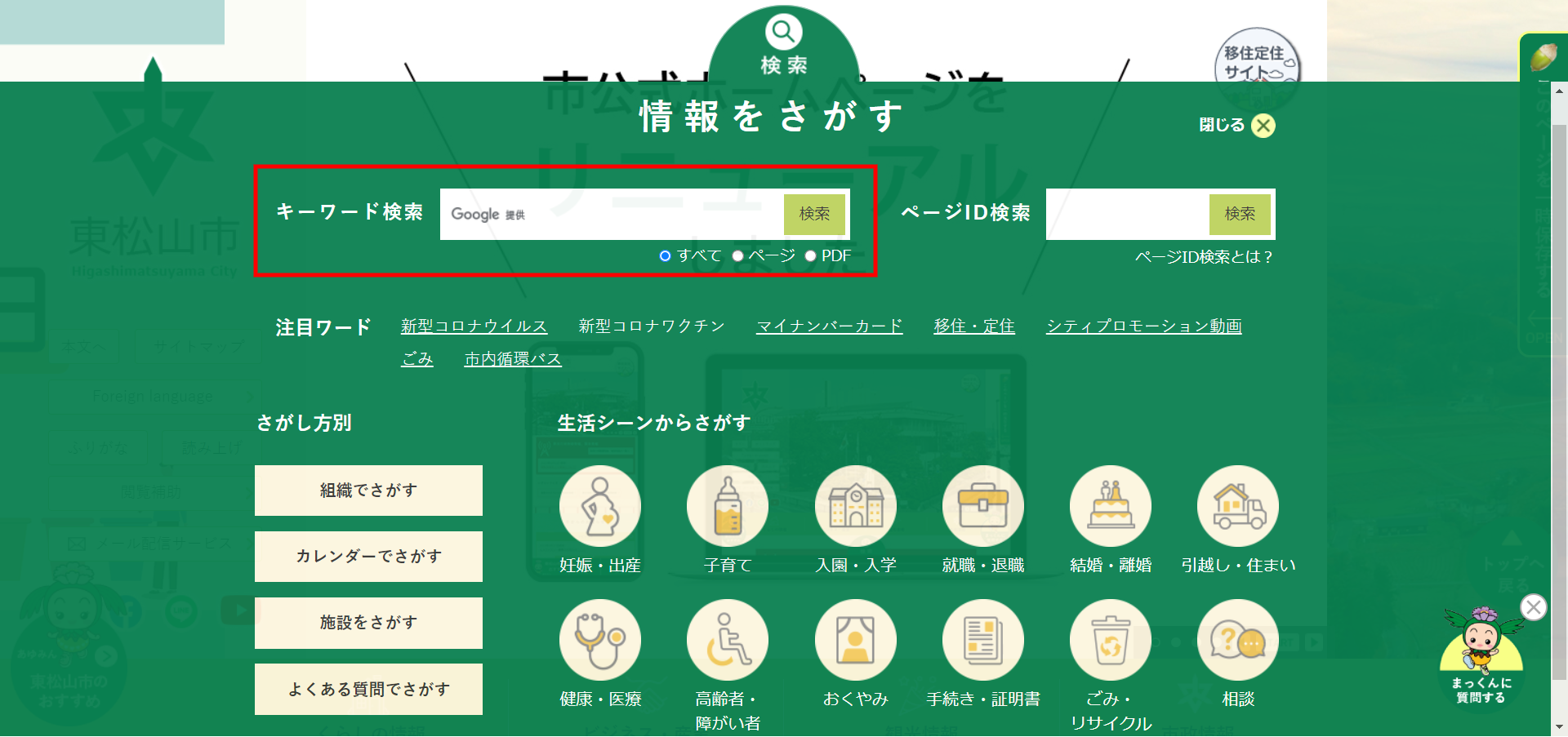Click the Google keyword search input field
1568x737 pixels.
(x=612, y=215)
